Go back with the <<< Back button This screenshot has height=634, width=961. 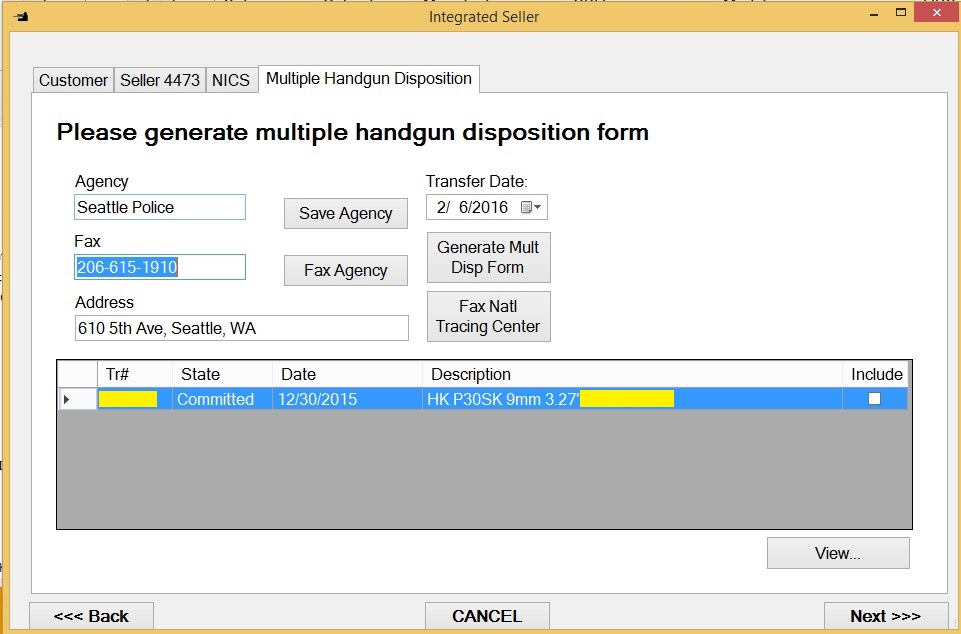pyautogui.click(x=91, y=616)
